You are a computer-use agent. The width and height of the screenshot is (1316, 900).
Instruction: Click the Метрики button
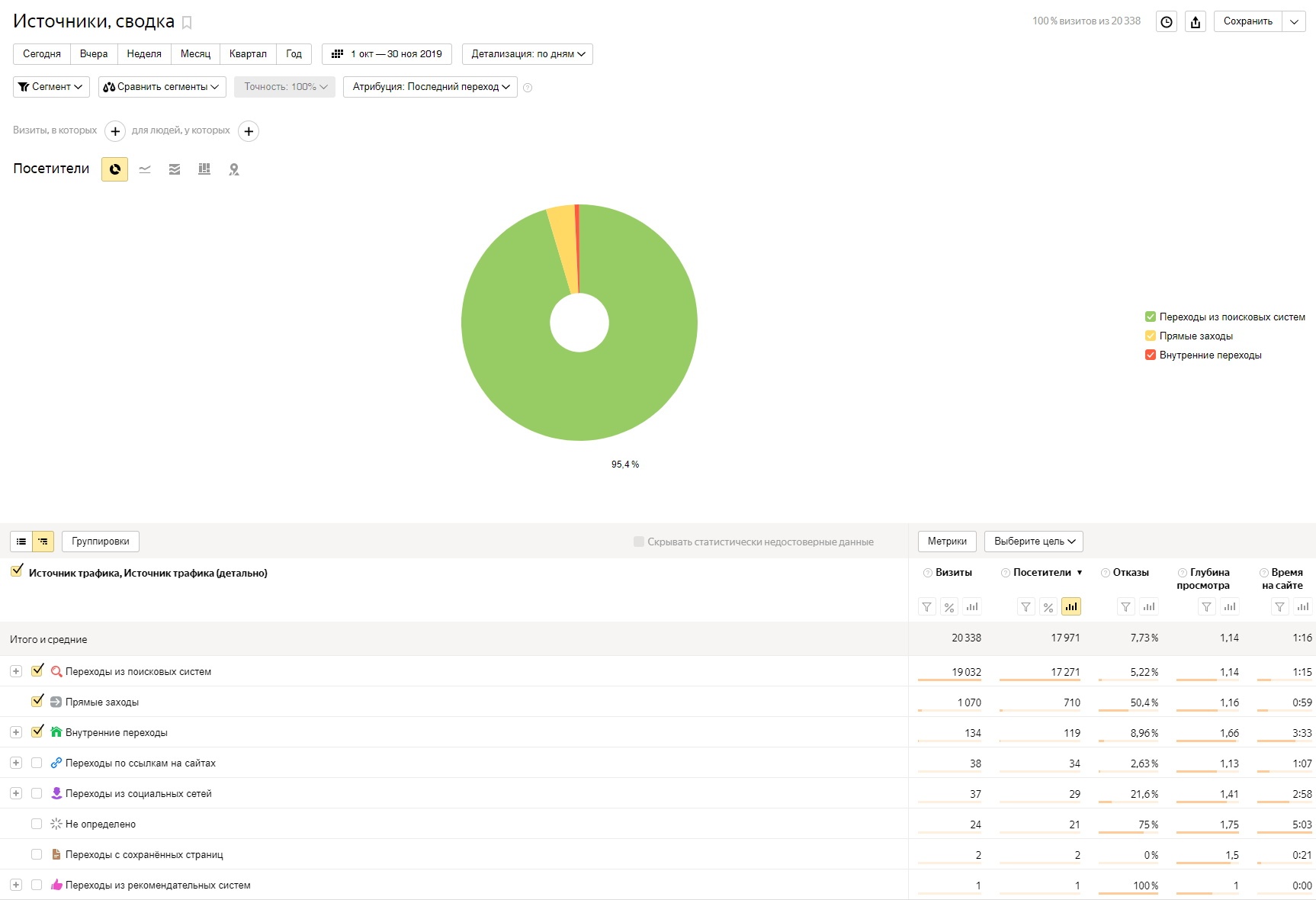[x=947, y=542]
